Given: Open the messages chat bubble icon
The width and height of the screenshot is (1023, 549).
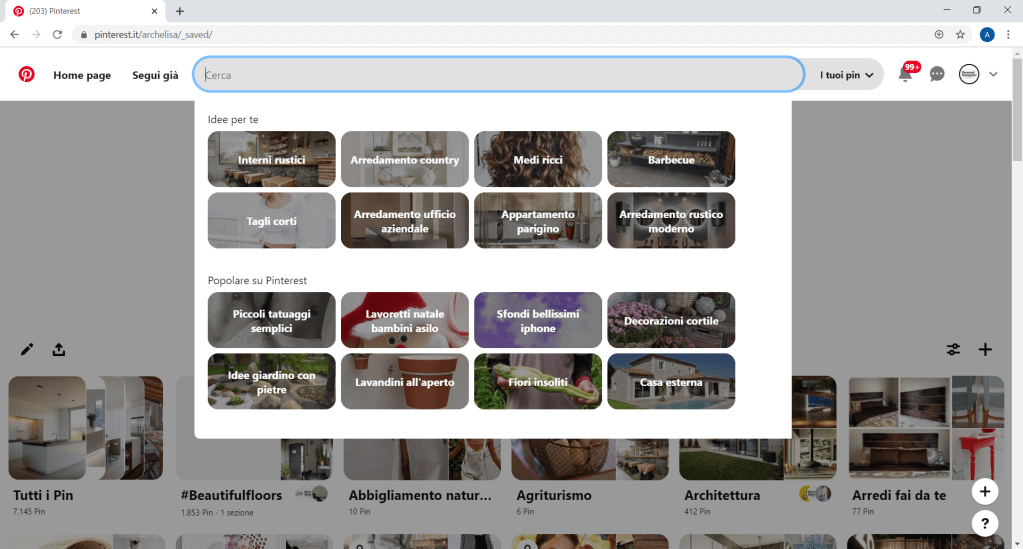Looking at the screenshot, I should 937,74.
